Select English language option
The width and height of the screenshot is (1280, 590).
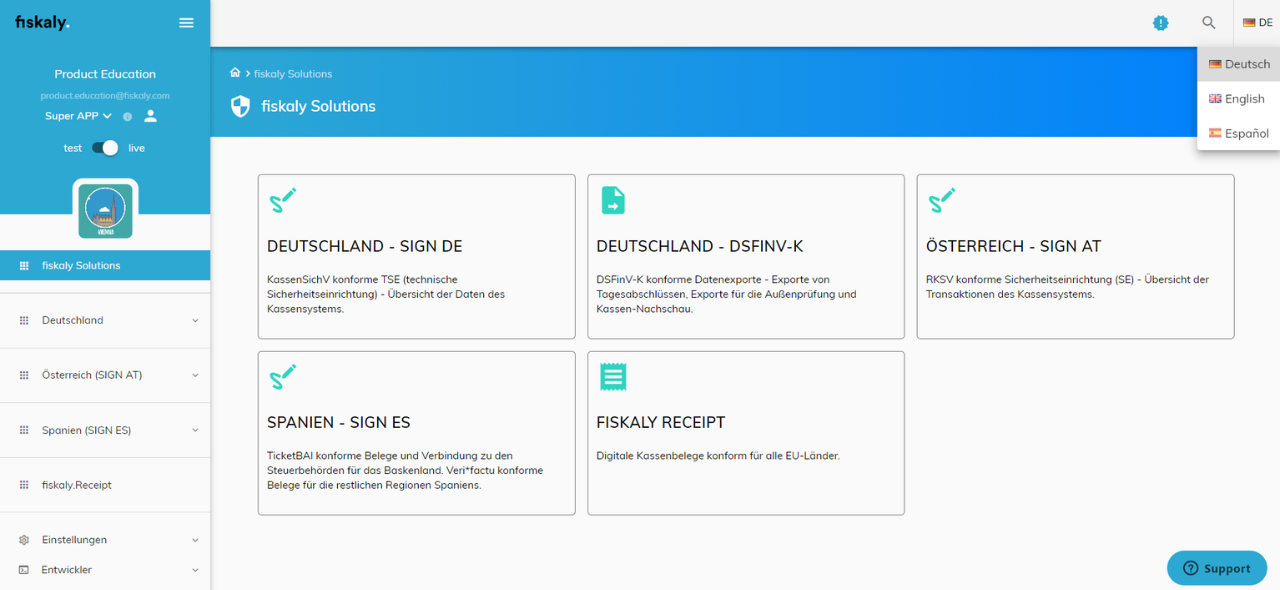click(x=1238, y=99)
